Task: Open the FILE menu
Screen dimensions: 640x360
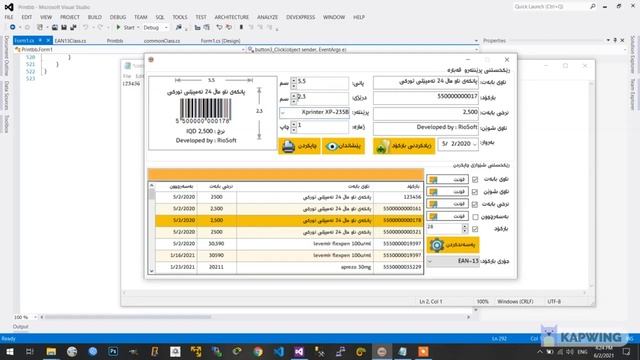Action: (9, 17)
